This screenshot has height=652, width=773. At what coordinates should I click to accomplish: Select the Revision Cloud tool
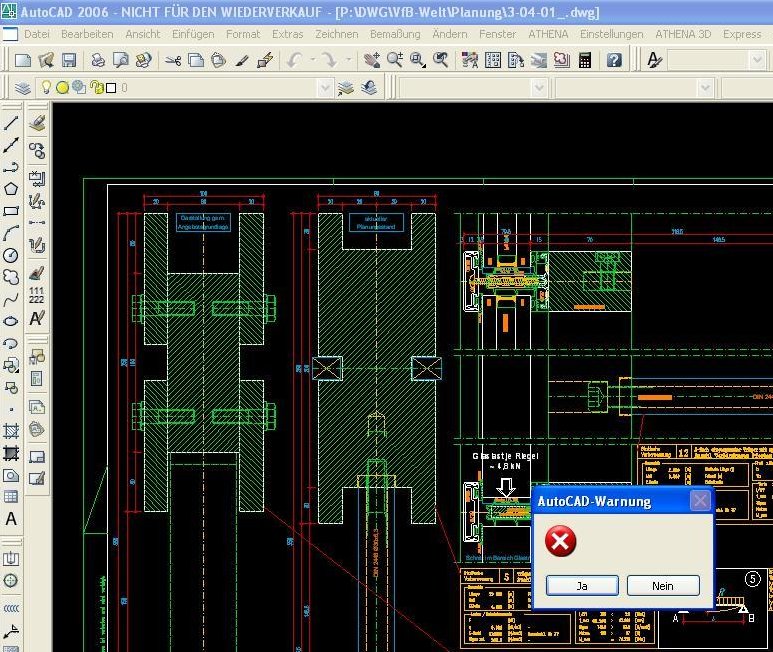pos(11,277)
